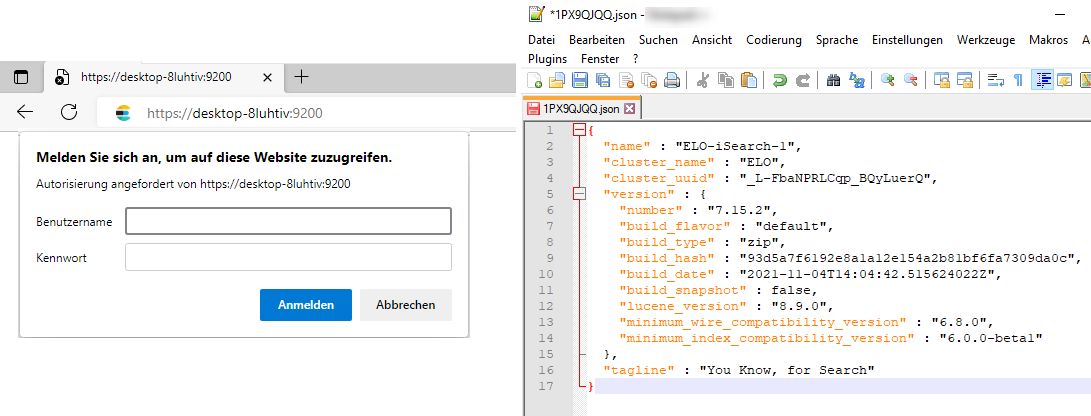Click the Redo arrow icon
The width and height of the screenshot is (1091, 416).
[802, 81]
